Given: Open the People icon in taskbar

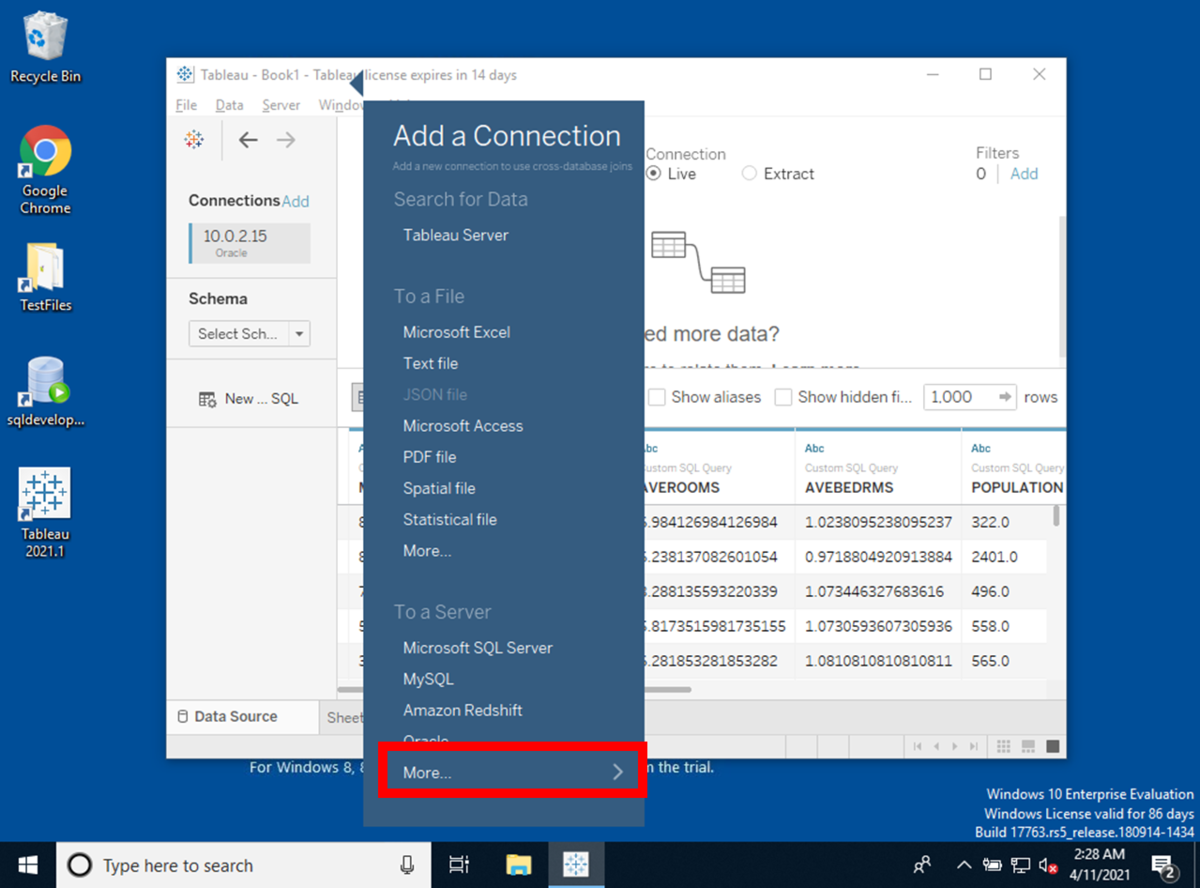Looking at the screenshot, I should tap(922, 865).
